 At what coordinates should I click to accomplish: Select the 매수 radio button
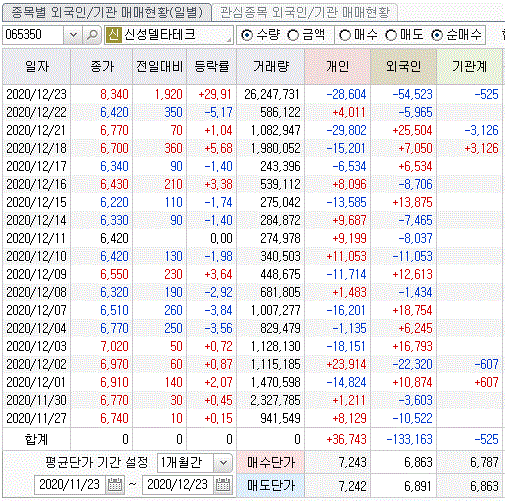tap(345, 35)
